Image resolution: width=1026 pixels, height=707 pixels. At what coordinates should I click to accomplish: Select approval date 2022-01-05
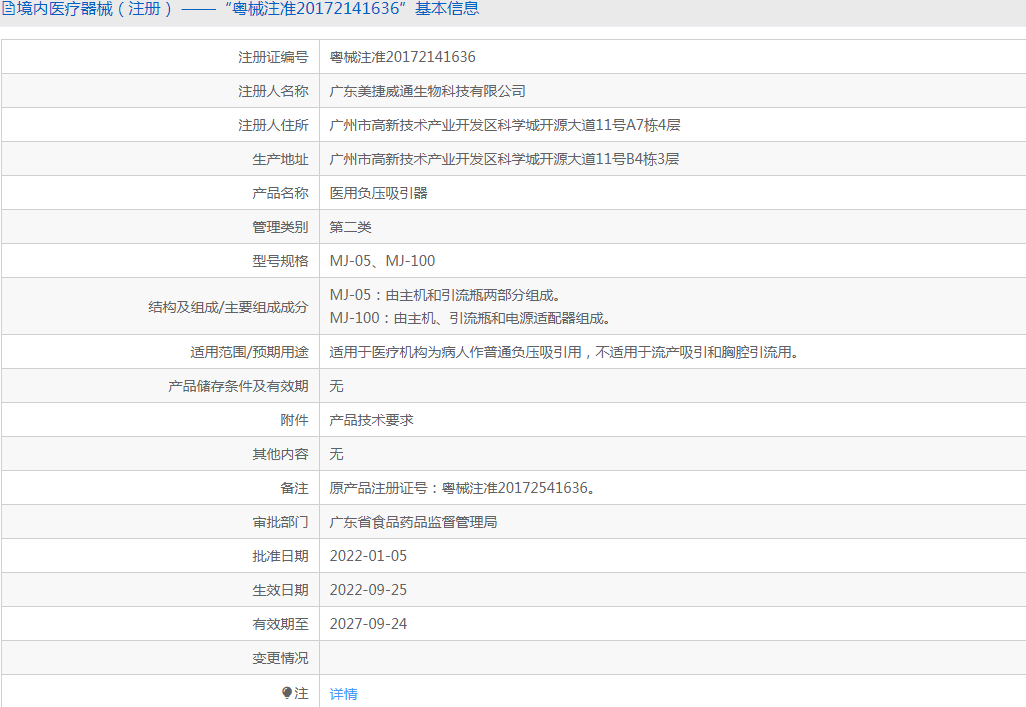(x=368, y=556)
